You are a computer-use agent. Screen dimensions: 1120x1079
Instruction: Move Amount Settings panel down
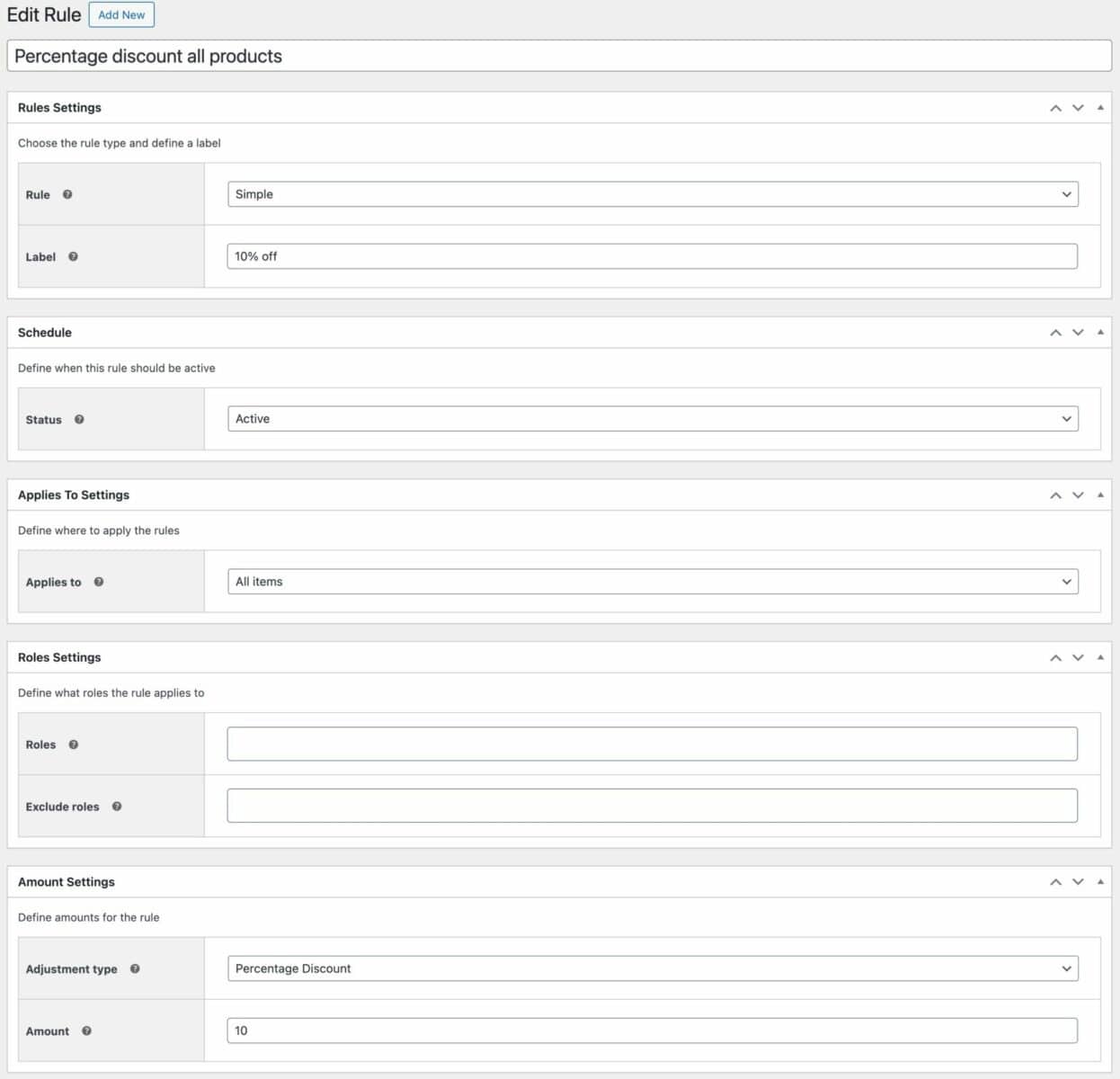[x=1078, y=882]
